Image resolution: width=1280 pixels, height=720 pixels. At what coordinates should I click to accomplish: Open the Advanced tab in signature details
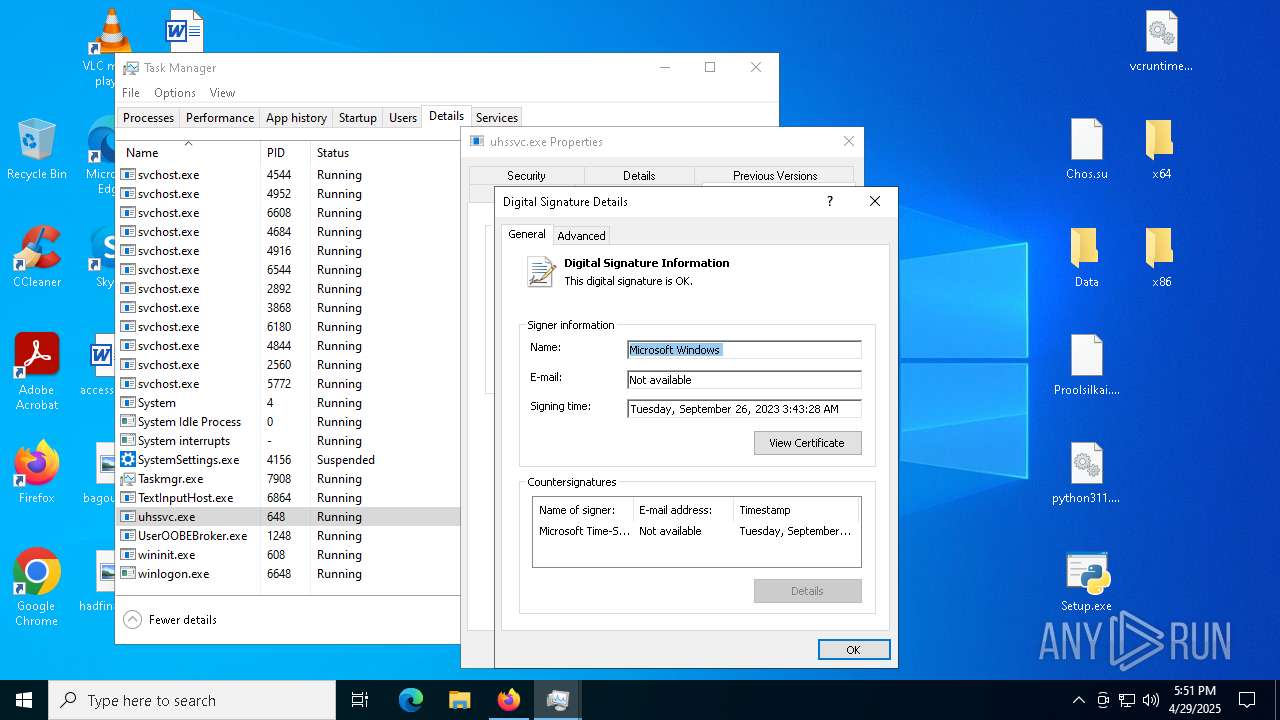pos(581,235)
